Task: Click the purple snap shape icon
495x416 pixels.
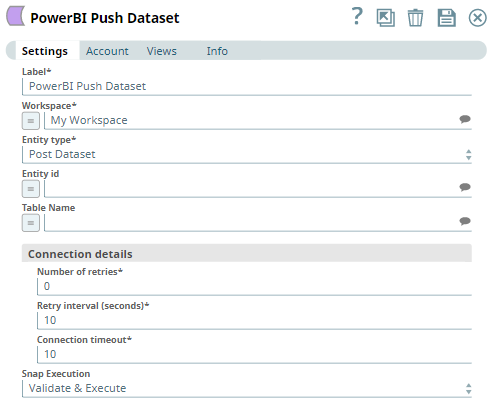Action: [x=15, y=15]
